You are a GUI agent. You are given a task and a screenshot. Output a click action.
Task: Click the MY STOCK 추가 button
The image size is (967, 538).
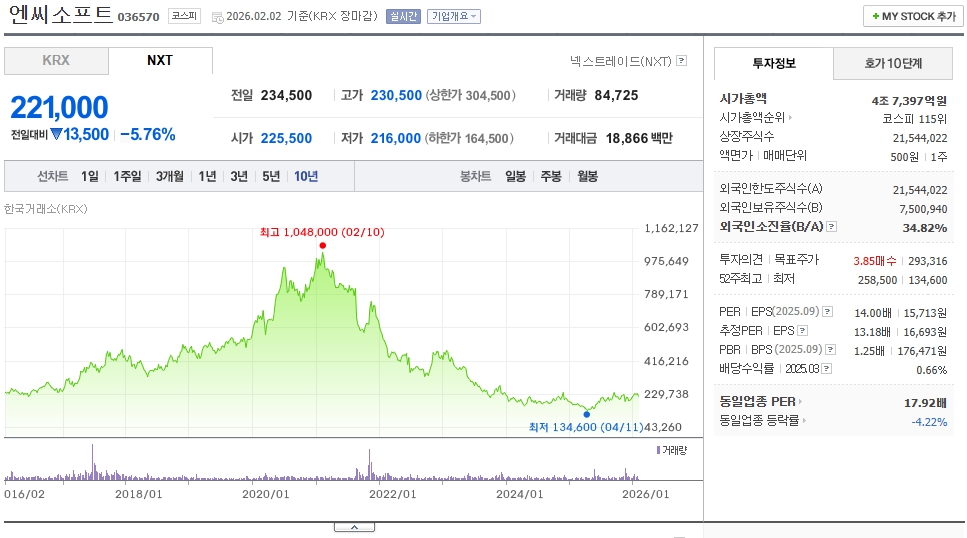point(913,17)
